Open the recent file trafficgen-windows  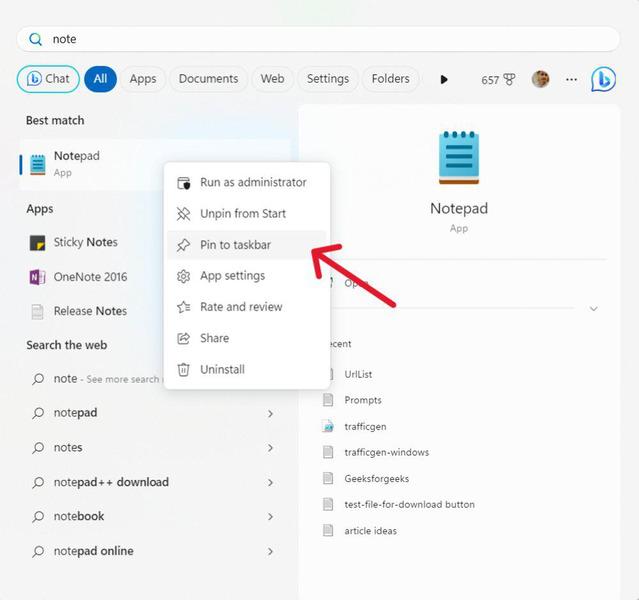pyautogui.click(x=386, y=452)
